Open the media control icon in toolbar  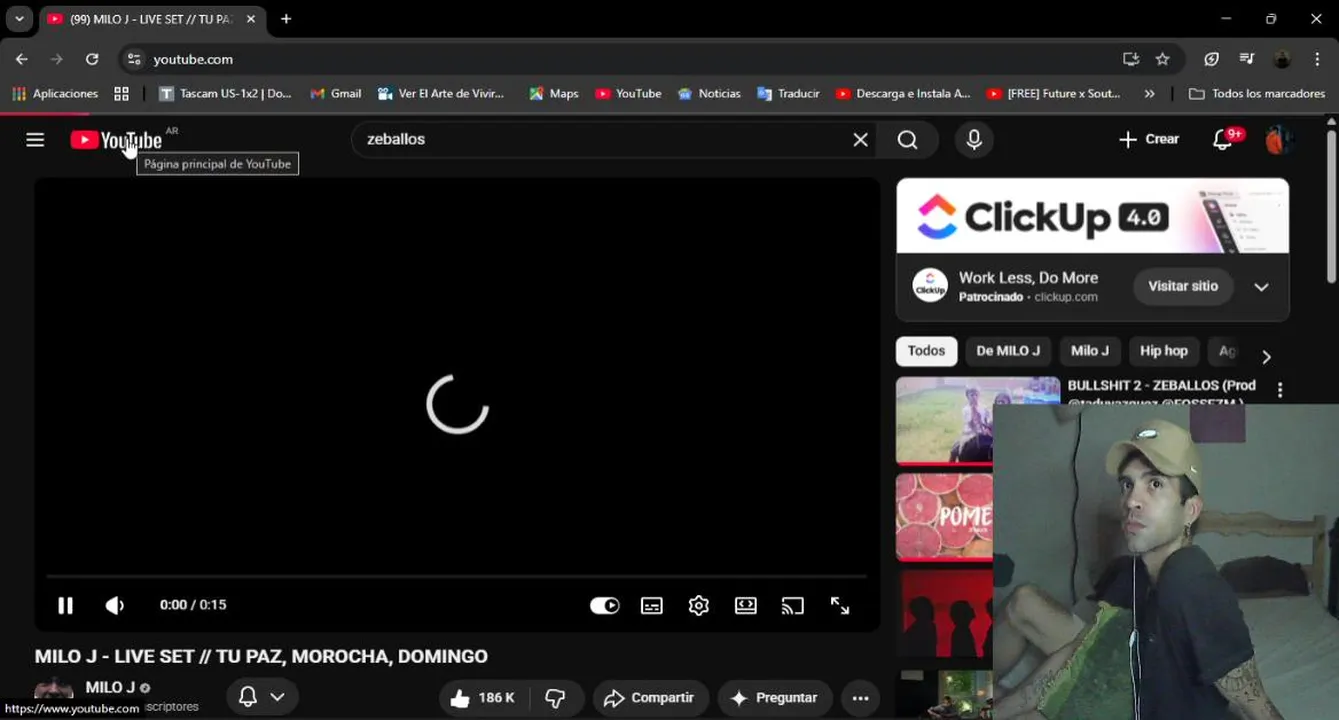[1246, 59]
